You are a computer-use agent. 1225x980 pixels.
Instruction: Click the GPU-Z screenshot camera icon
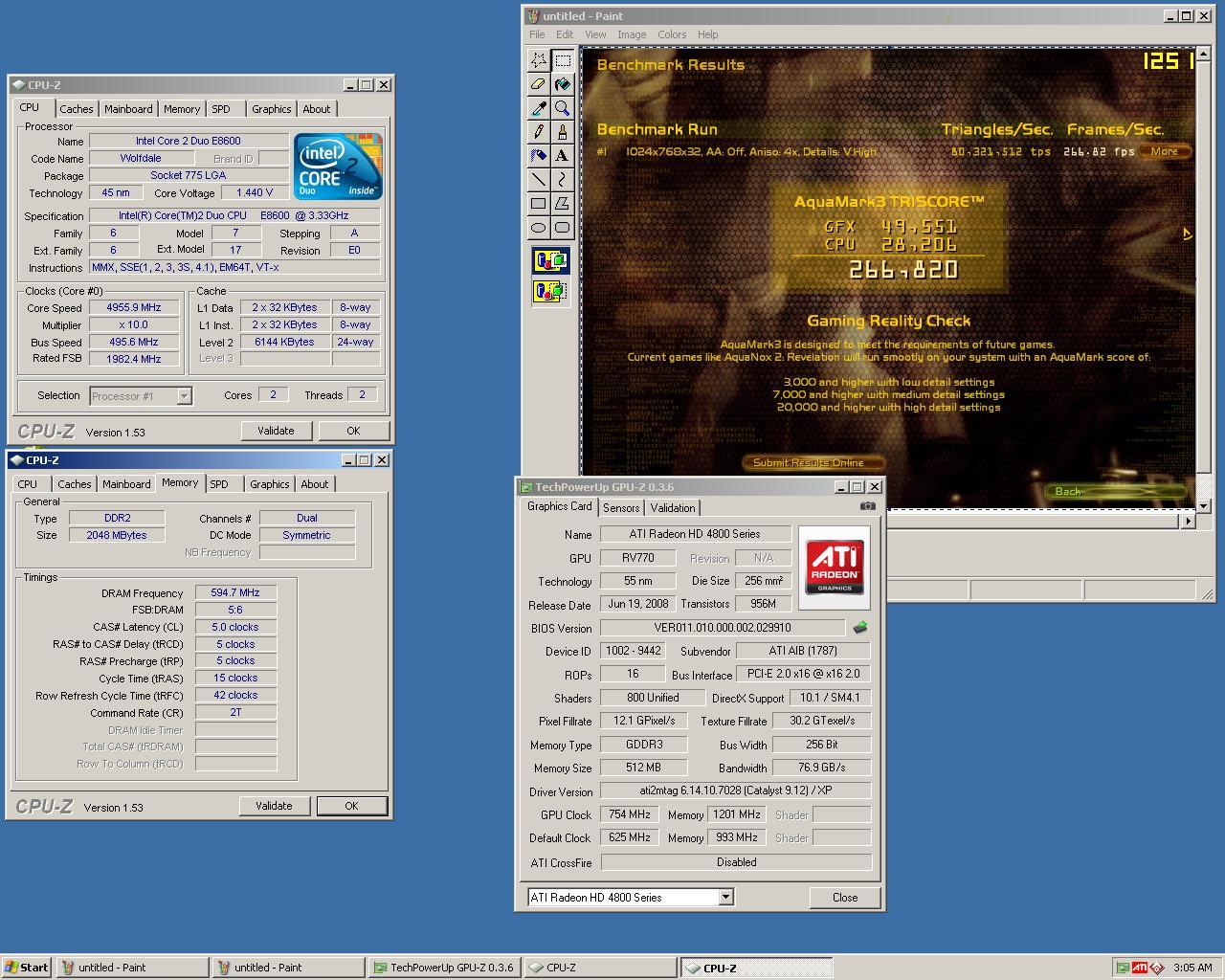click(867, 506)
